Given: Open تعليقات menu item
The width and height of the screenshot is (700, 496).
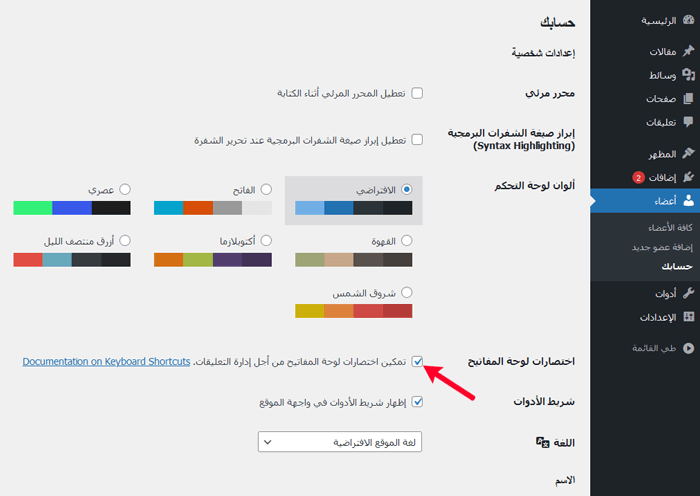Looking at the screenshot, I should [x=645, y=122].
